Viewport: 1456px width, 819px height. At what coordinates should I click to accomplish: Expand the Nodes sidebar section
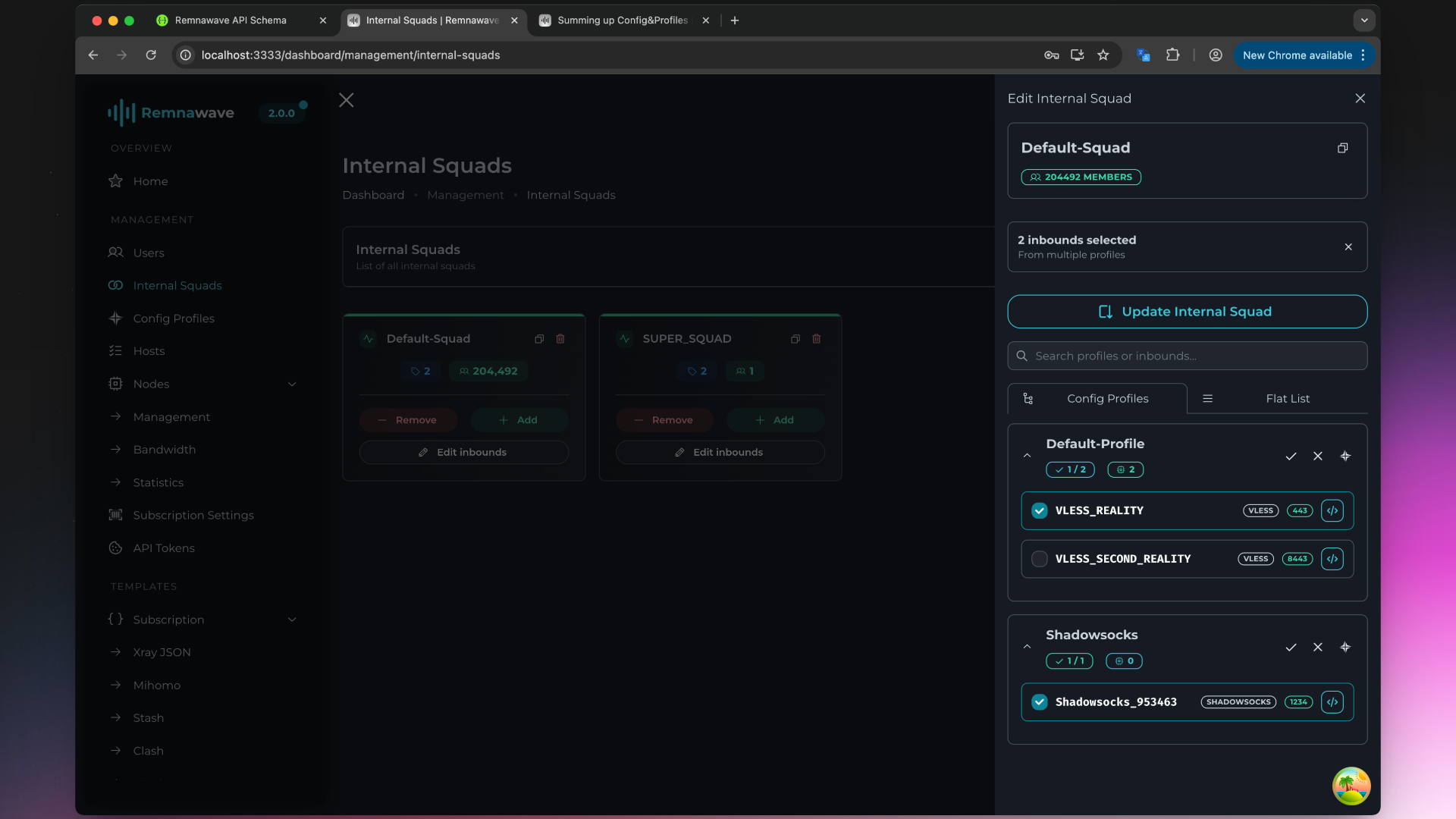point(292,384)
